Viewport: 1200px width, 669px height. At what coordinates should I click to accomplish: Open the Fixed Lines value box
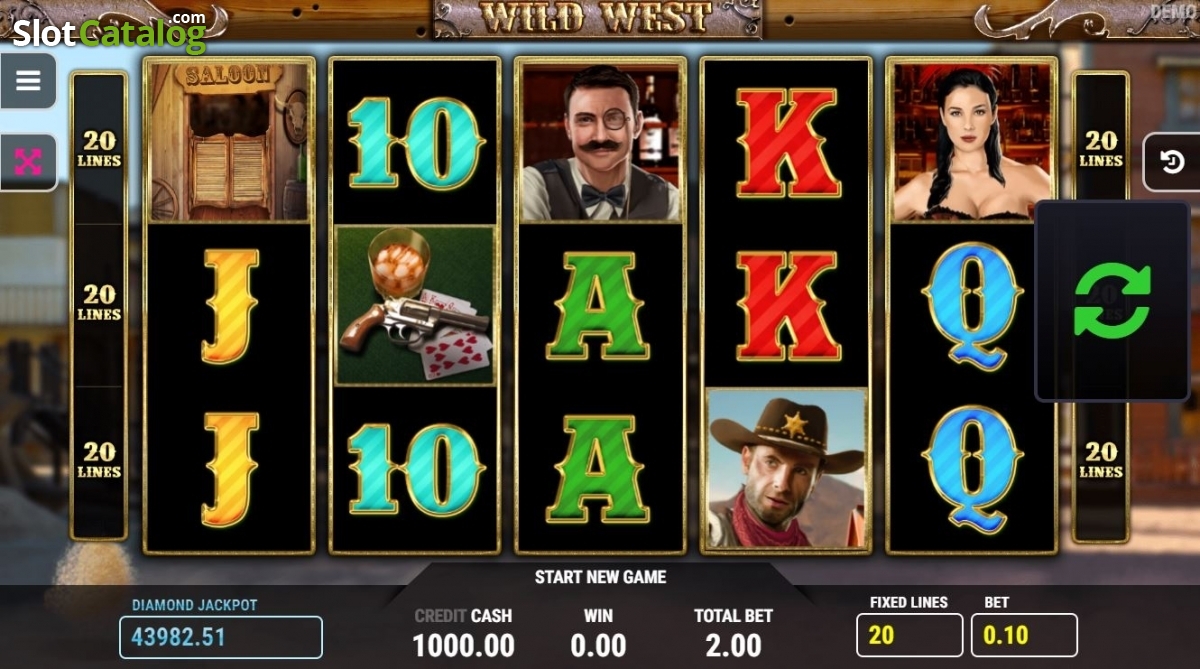(909, 635)
